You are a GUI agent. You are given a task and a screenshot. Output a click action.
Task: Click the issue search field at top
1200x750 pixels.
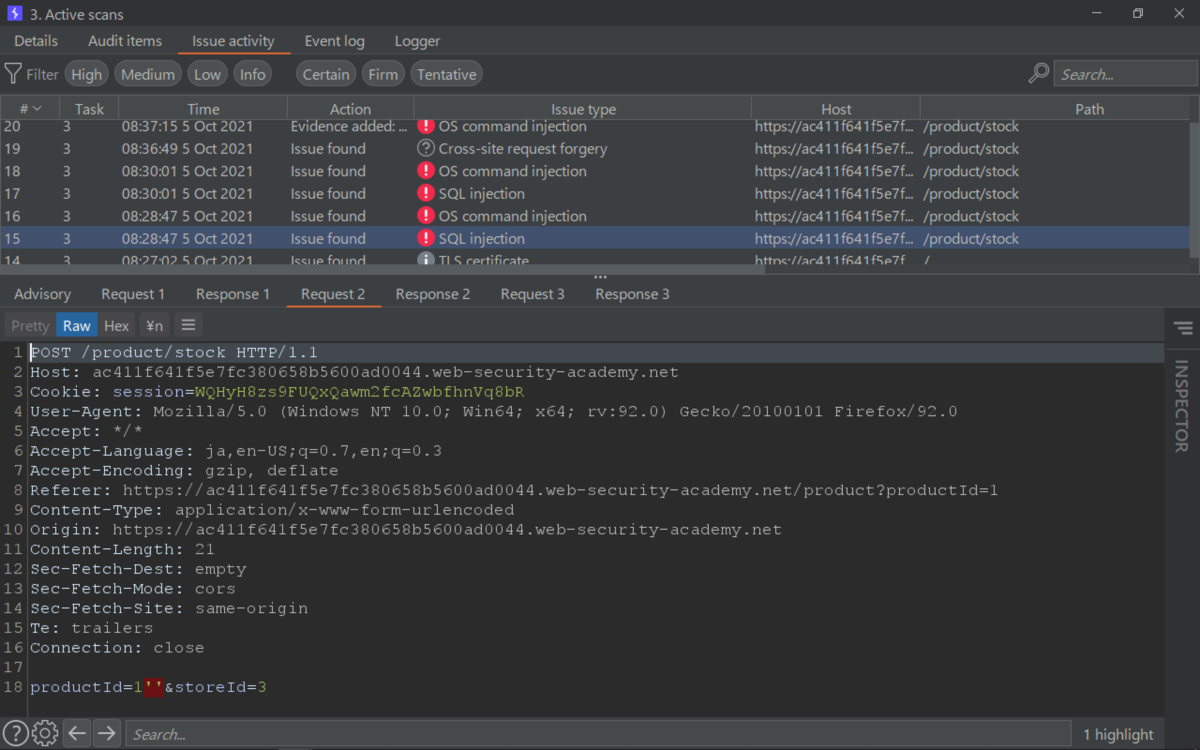(1125, 74)
